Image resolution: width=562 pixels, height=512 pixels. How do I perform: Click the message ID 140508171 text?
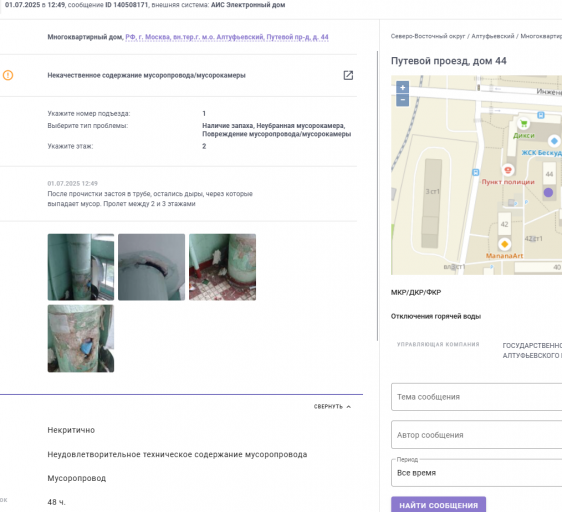pos(127,5)
